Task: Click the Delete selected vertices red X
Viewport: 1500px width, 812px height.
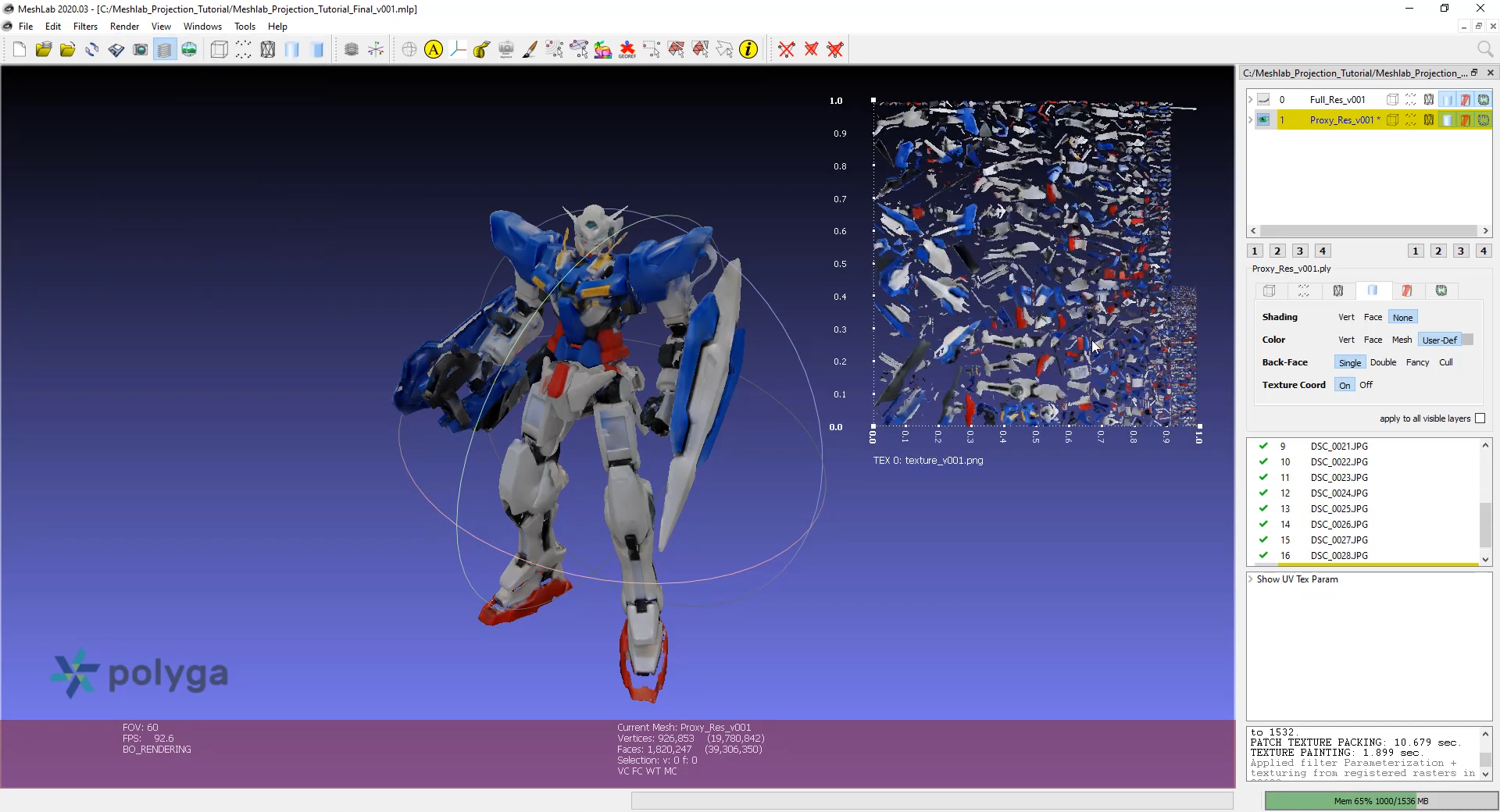Action: (x=787, y=50)
